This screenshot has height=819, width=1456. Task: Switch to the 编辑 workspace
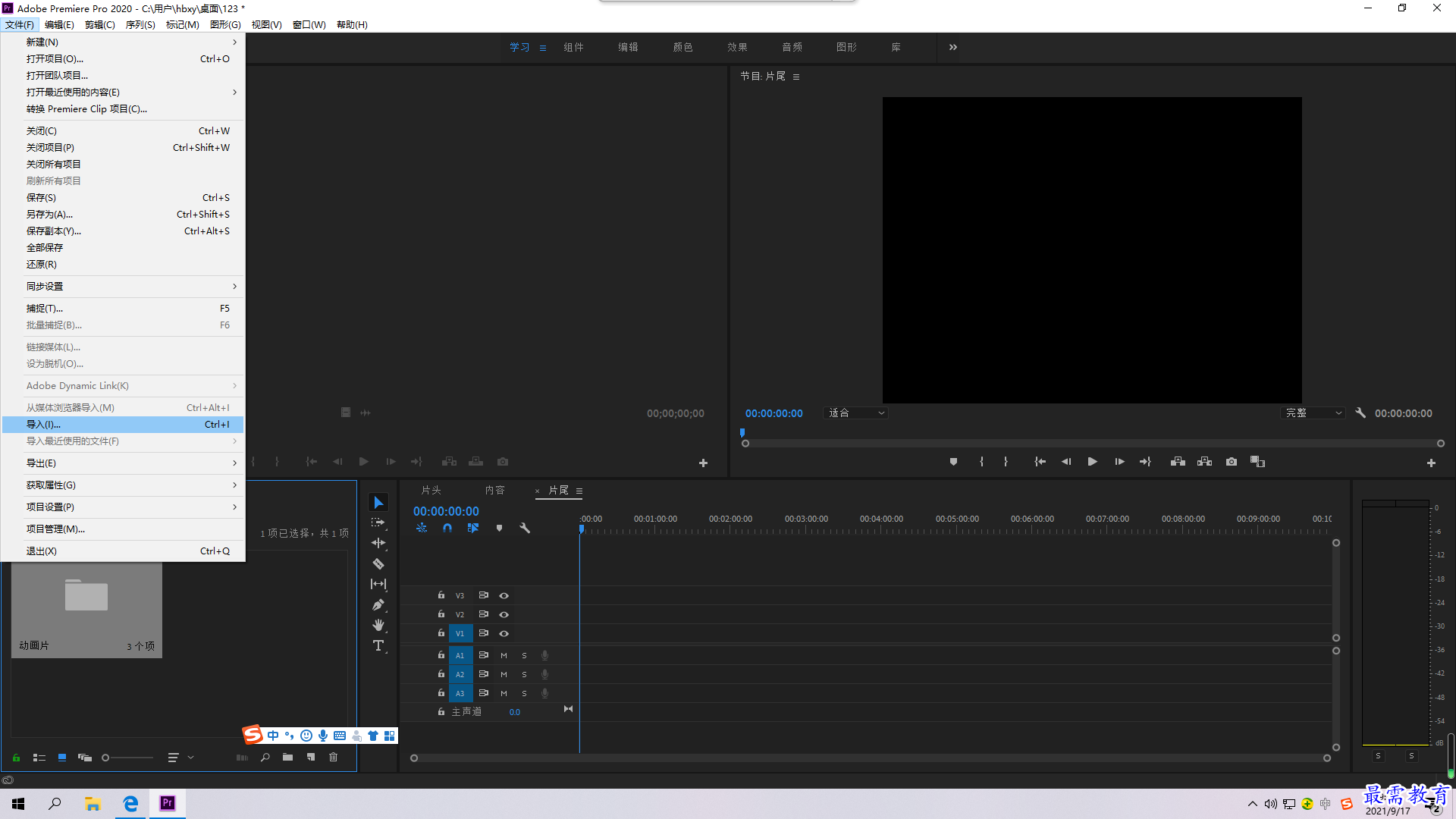click(628, 47)
